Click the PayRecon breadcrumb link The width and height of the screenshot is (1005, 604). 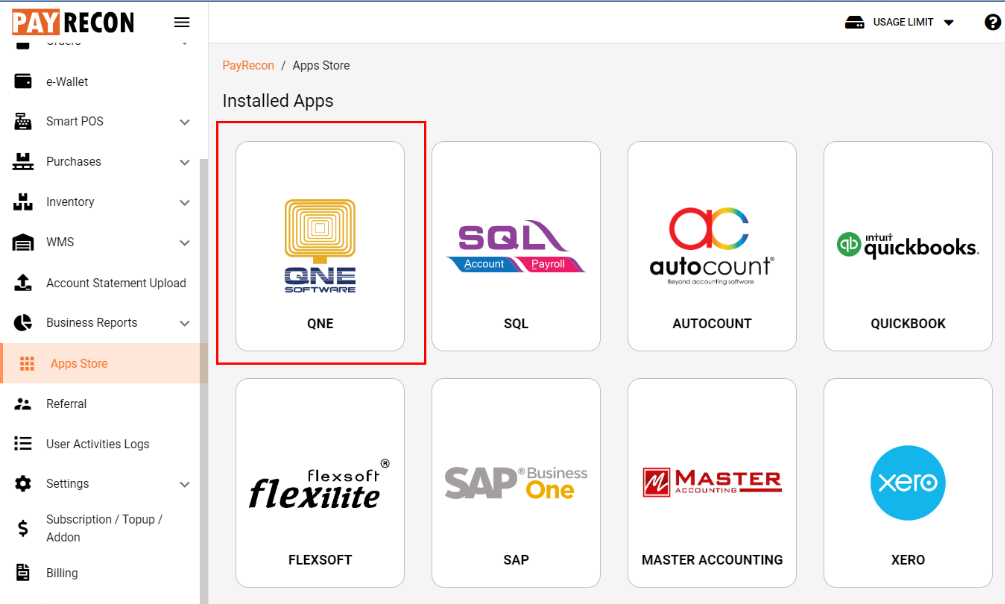248,65
